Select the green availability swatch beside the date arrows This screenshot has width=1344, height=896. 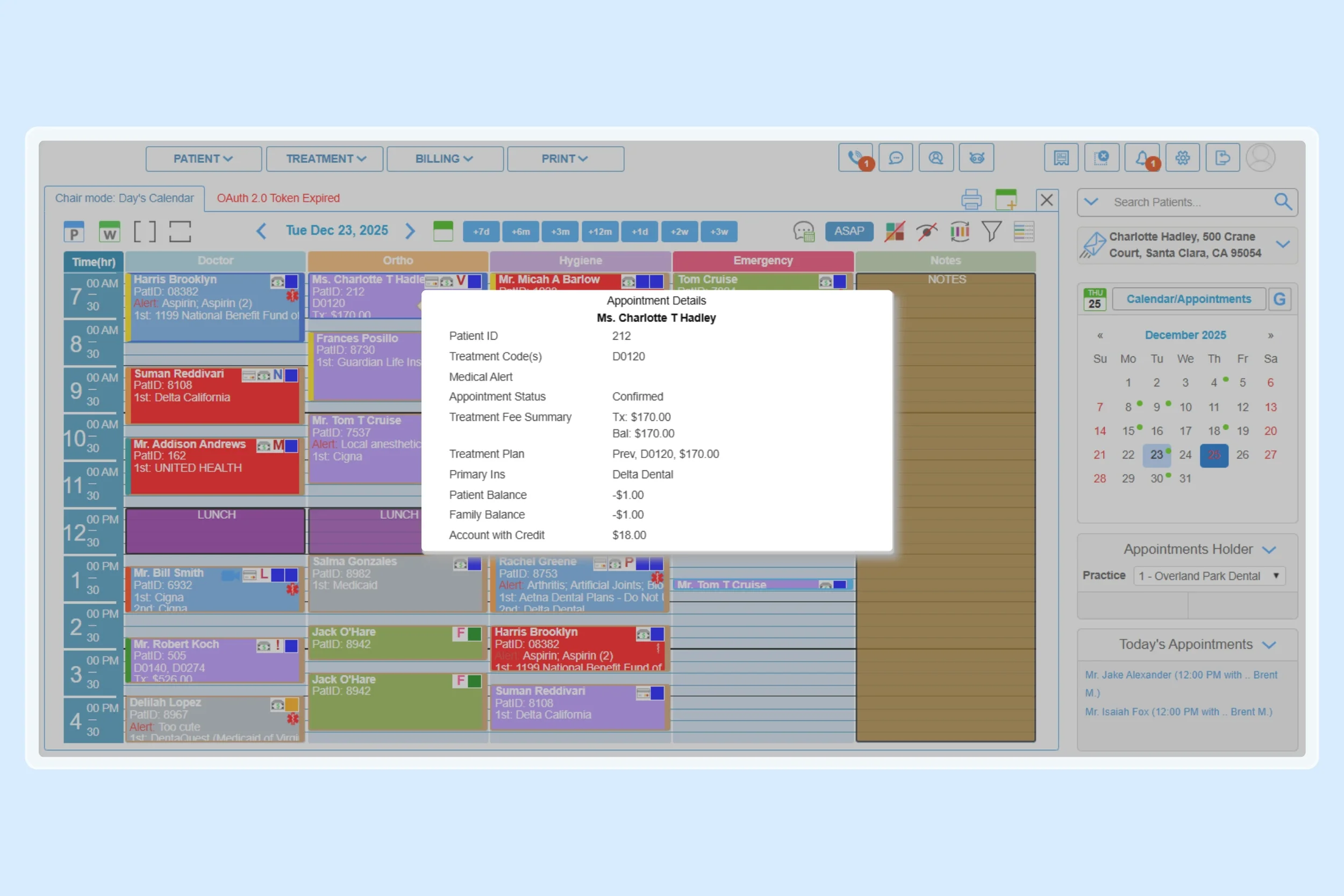click(x=443, y=231)
